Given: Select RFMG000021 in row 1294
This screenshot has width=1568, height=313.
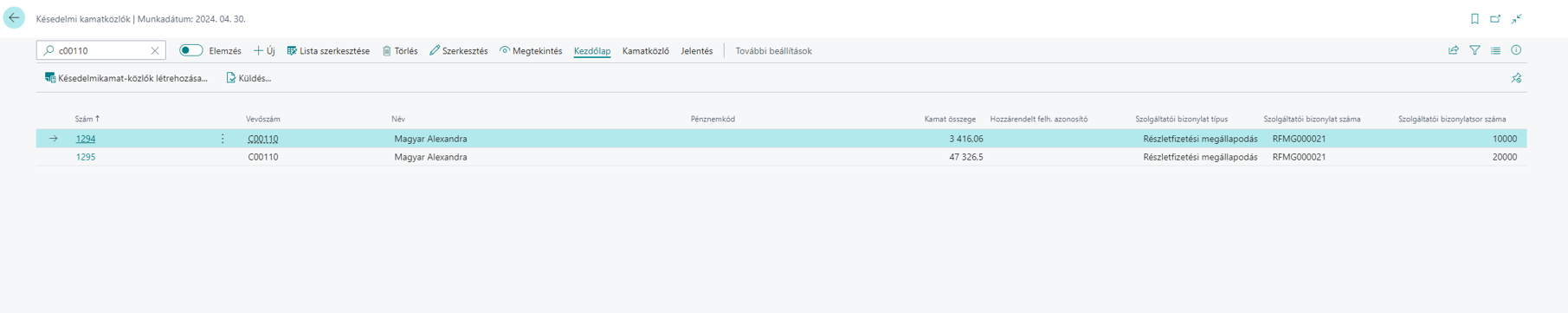Looking at the screenshot, I should (x=1299, y=139).
